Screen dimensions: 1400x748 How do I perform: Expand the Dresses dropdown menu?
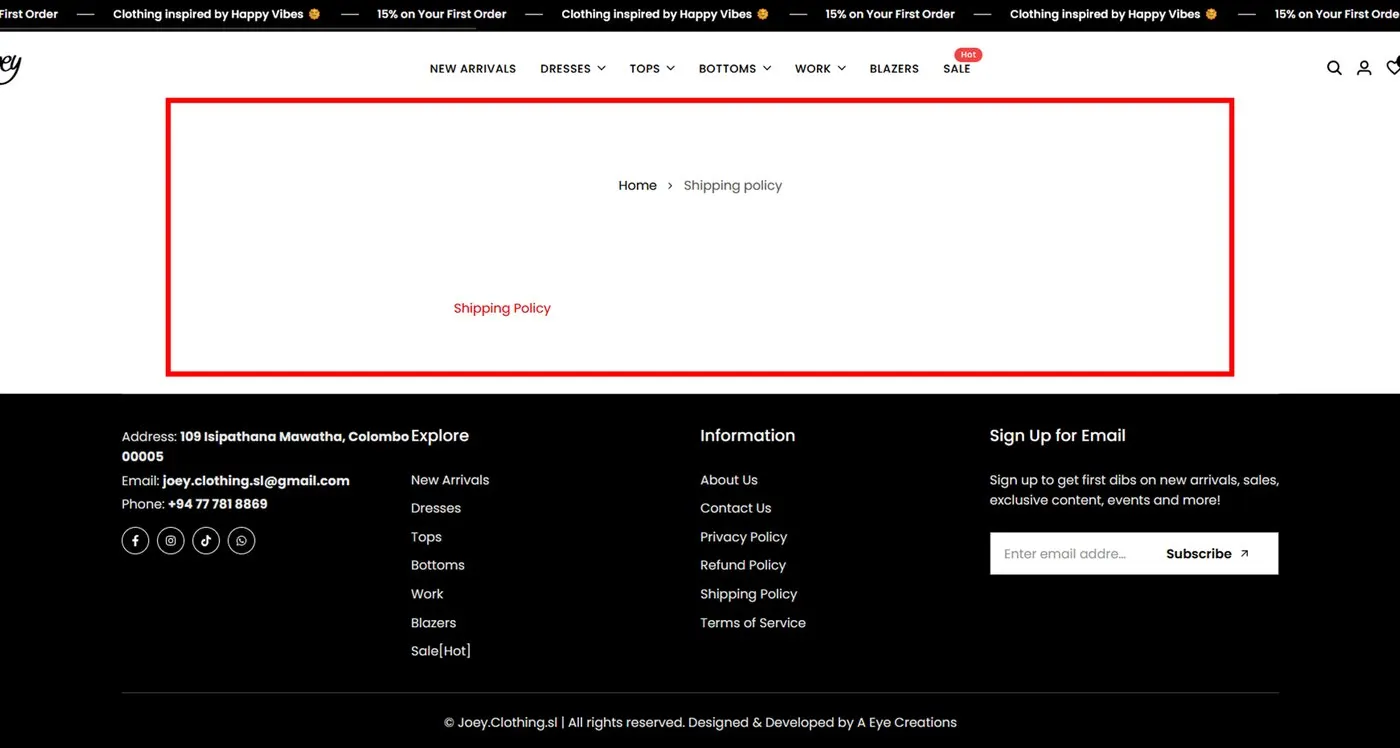[x=573, y=69]
